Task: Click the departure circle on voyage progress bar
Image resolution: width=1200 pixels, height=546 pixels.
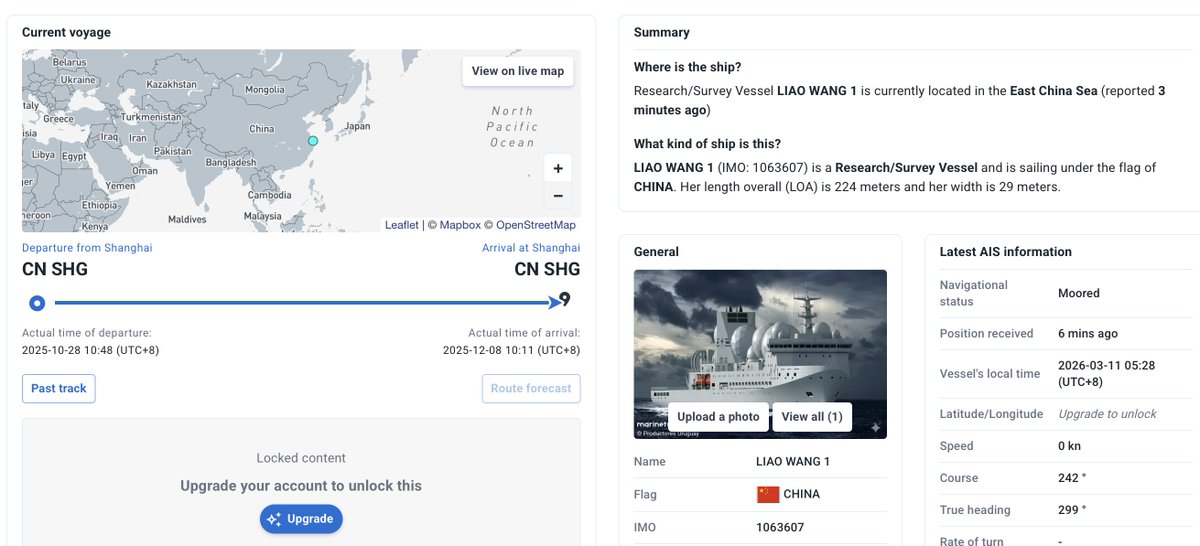Action: 37,302
